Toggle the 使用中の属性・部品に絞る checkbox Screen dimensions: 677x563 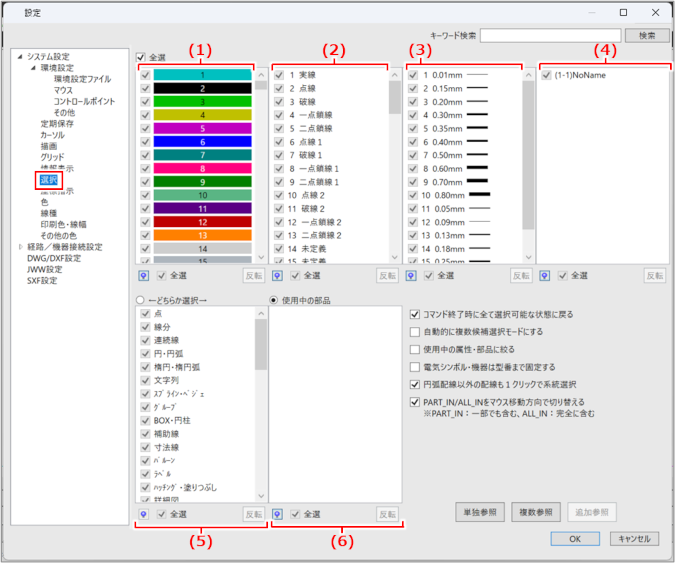tap(416, 350)
